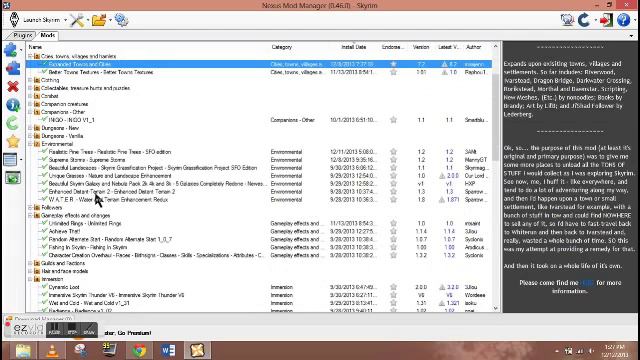This screenshot has width=640, height=360.
Task: Toggle the Unique Grasses checkmark
Action: pyautogui.click(x=44, y=176)
